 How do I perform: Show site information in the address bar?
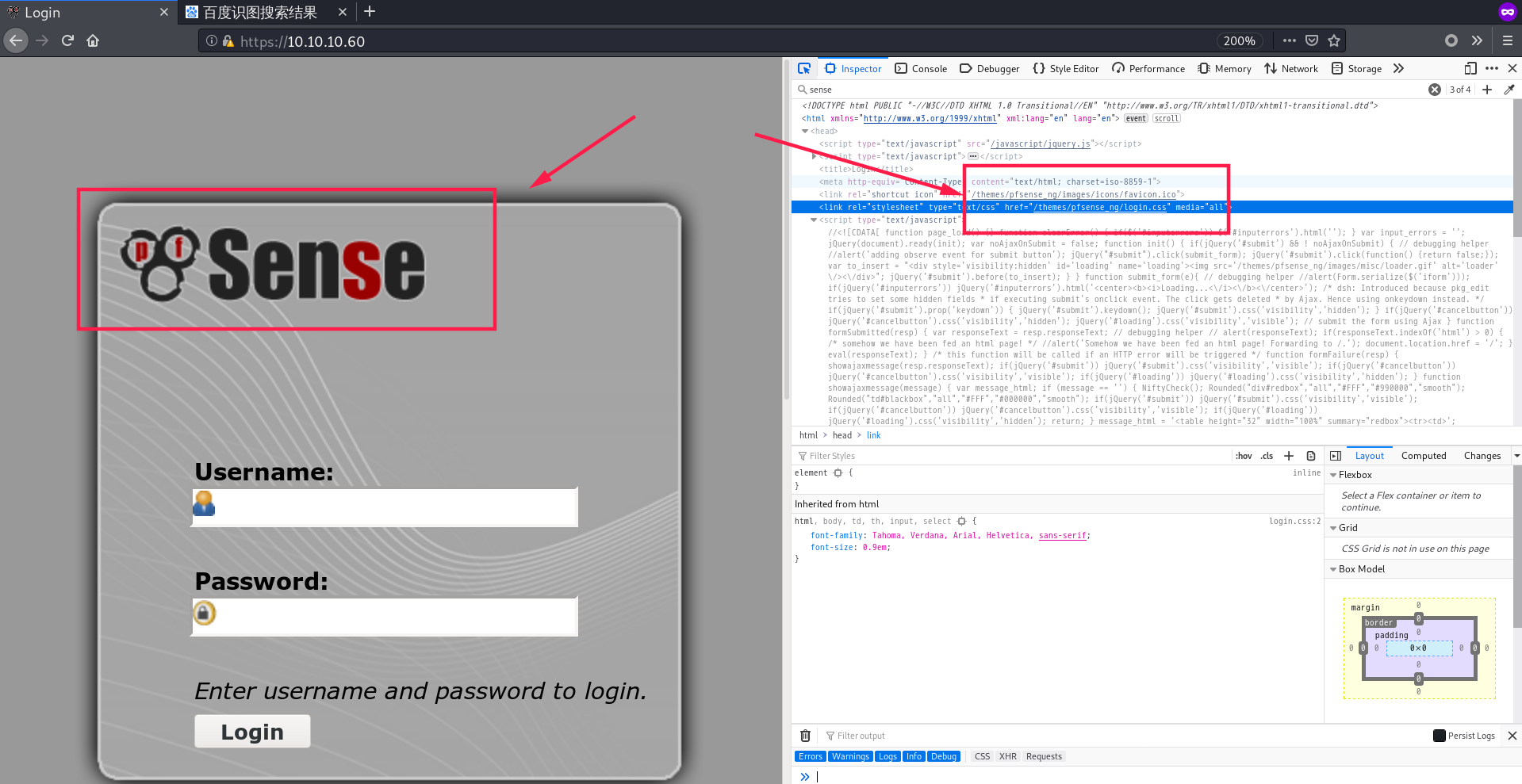[x=212, y=40]
